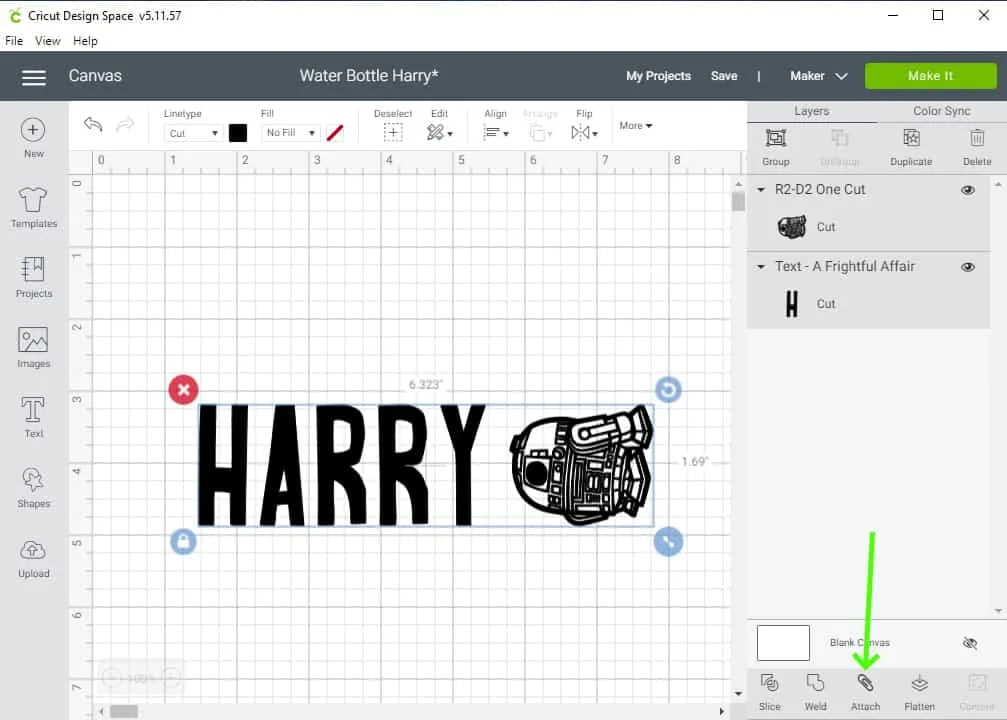Click the Slice tool
Viewport: 1007px width, 720px height.
click(769, 692)
